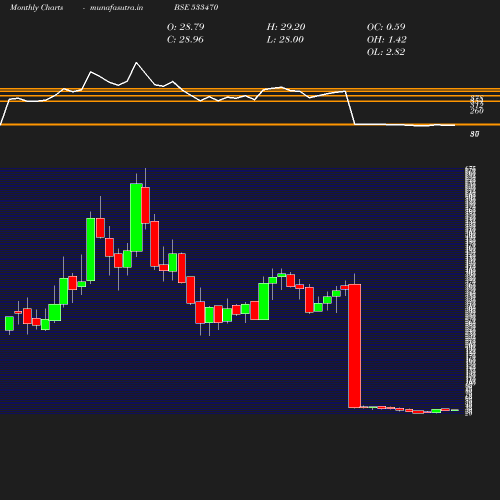This screenshot has height=500, width=500.
Task: Click the close value 'C: 28.96'
Action: (185, 39)
